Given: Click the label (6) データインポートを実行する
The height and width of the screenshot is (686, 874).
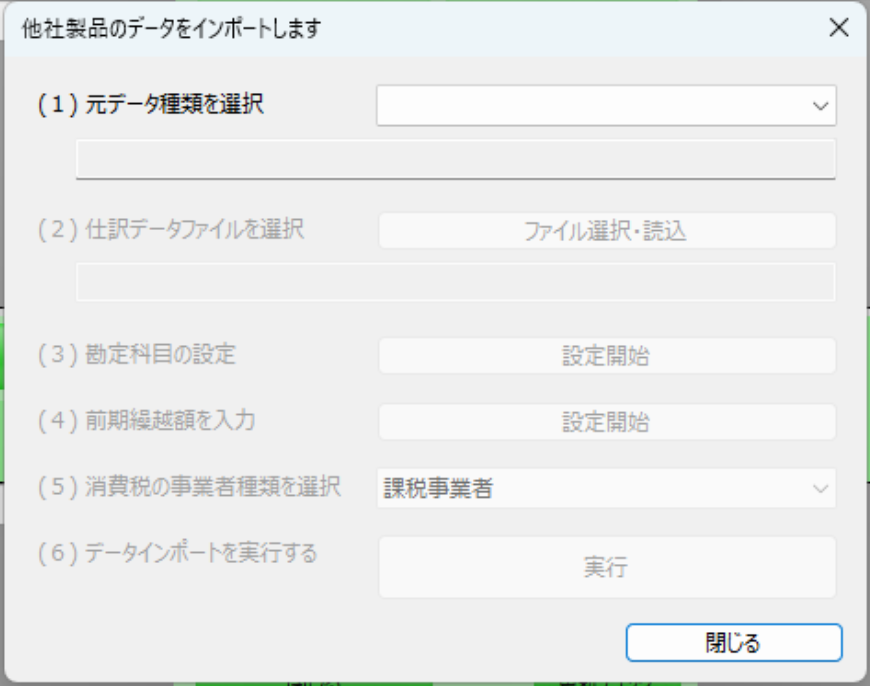Looking at the screenshot, I should (177, 553).
